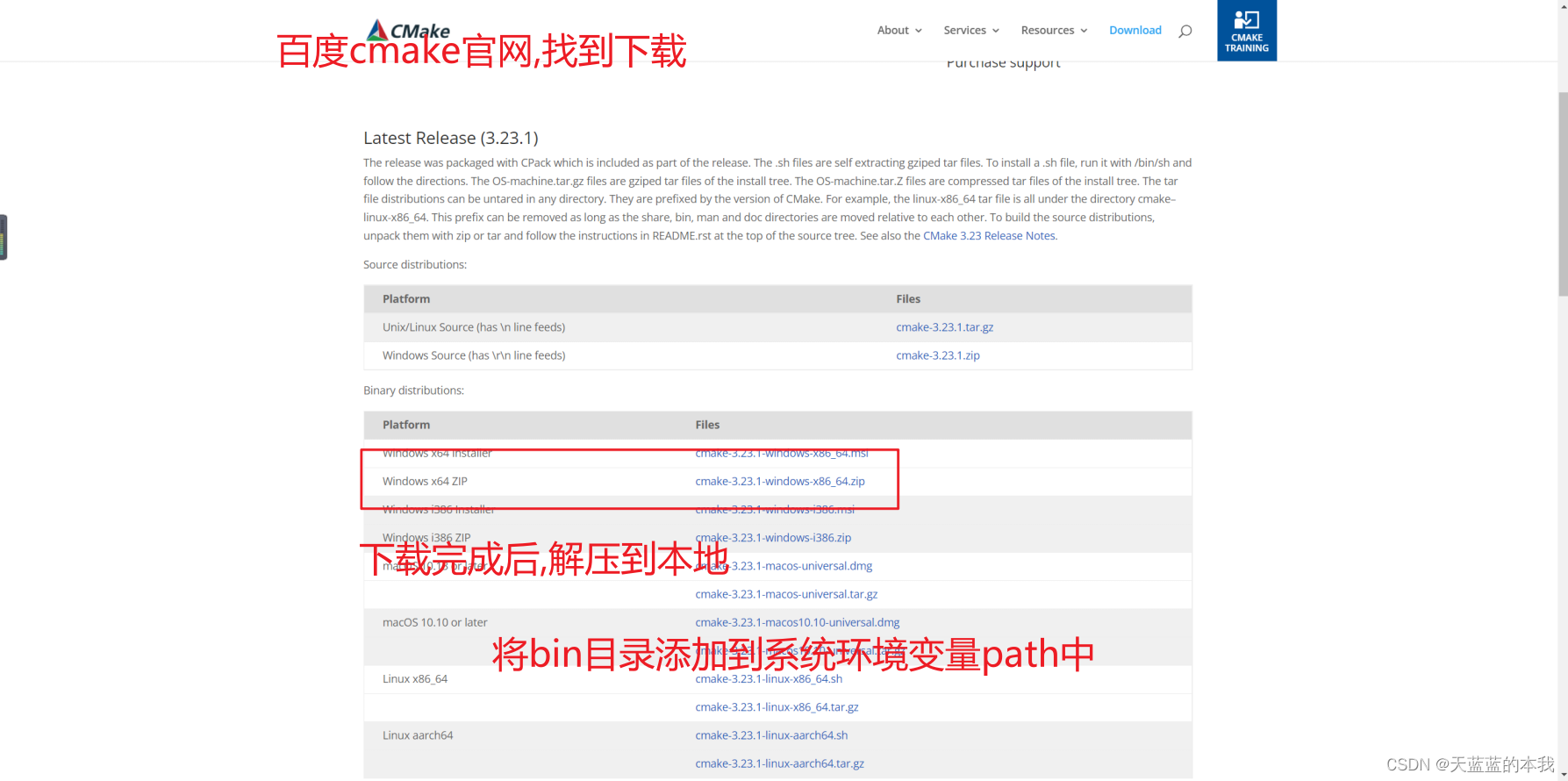Screen dimensions: 1568x781
Task: Download cmake-3.23.1-linux-x86_64.sh
Action: 768,679
